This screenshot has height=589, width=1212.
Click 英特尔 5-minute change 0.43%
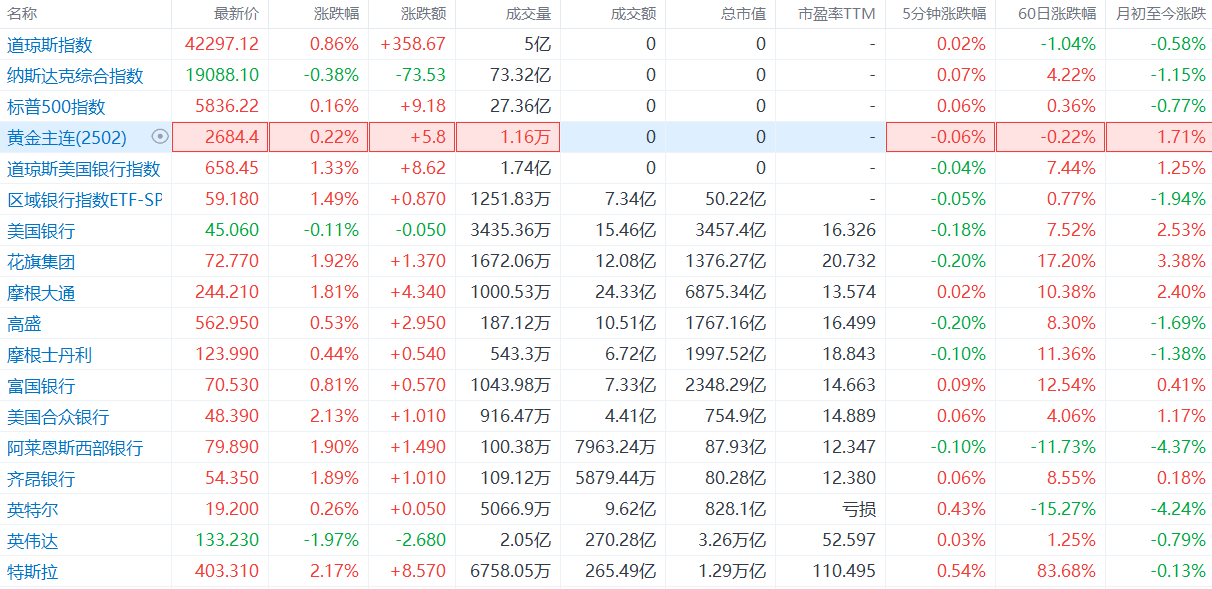(962, 510)
